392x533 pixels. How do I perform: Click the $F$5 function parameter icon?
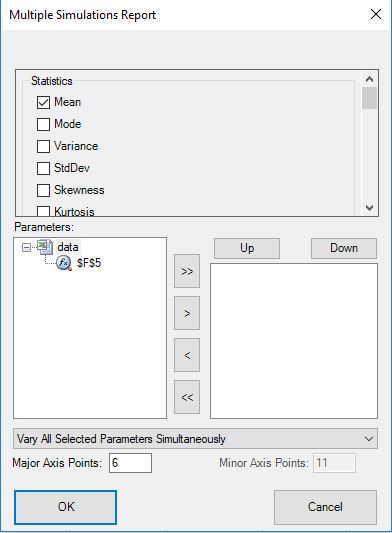pos(64,263)
